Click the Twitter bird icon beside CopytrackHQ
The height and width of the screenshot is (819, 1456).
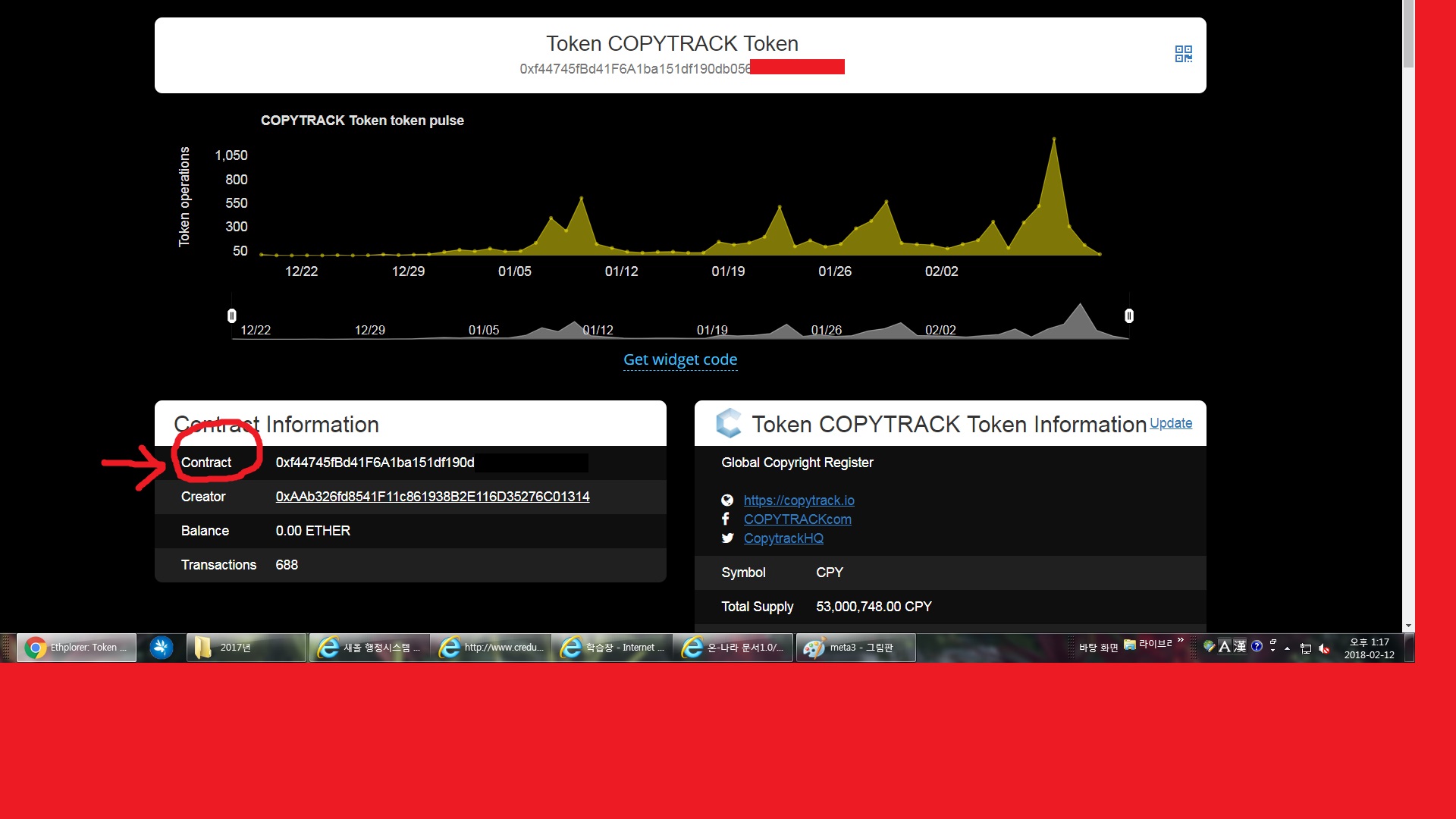pyautogui.click(x=727, y=538)
